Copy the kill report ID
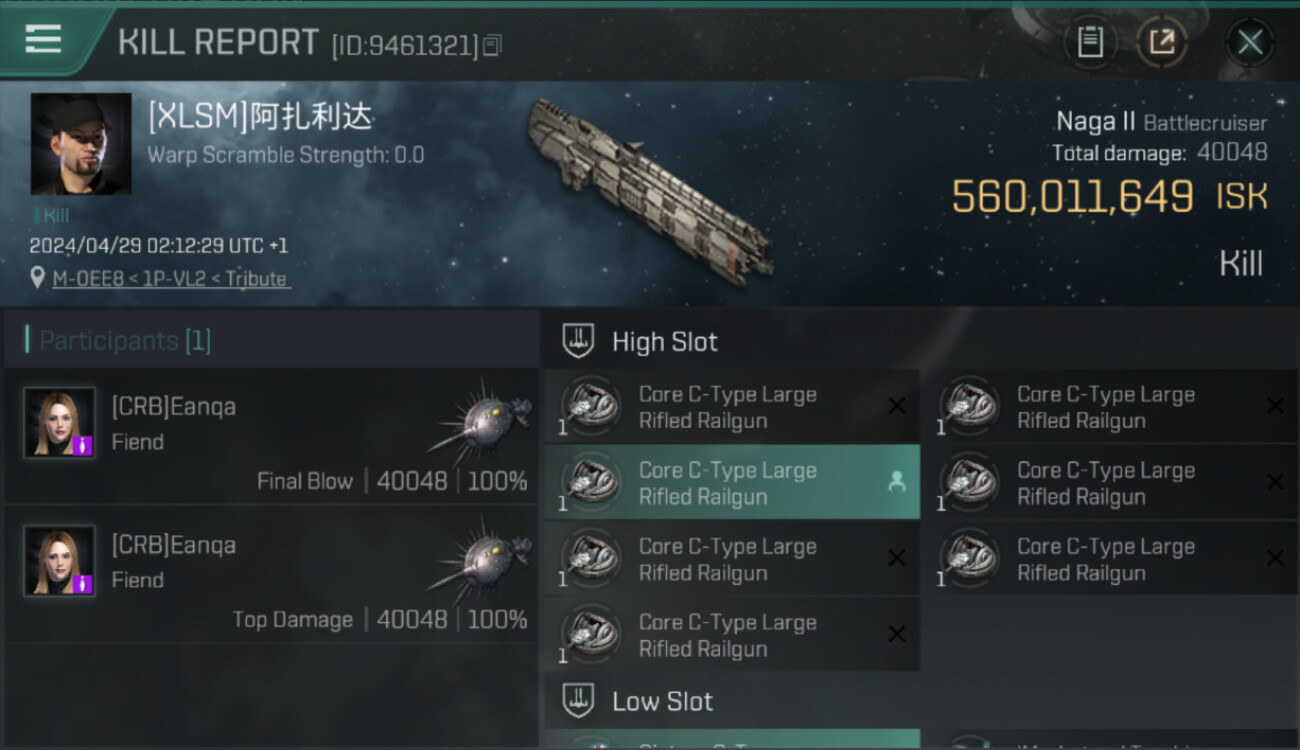This screenshot has height=750, width=1300. point(491,45)
